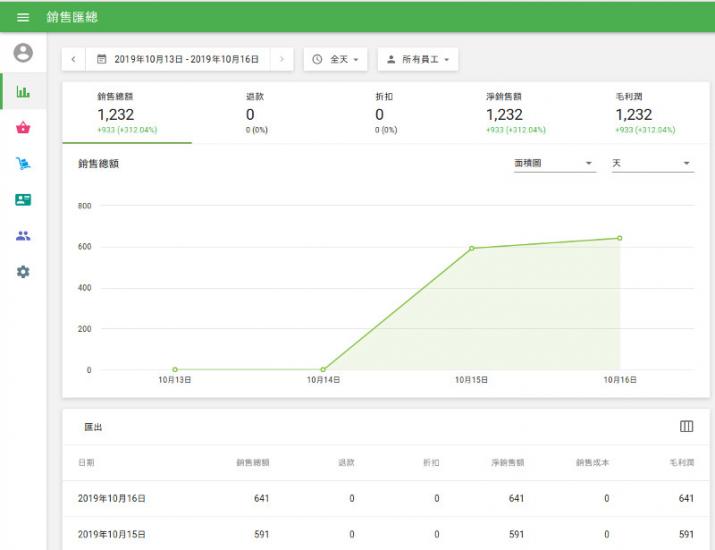This screenshot has height=550, width=715.
Task: Open the employees ID card icon
Action: pos(23,199)
